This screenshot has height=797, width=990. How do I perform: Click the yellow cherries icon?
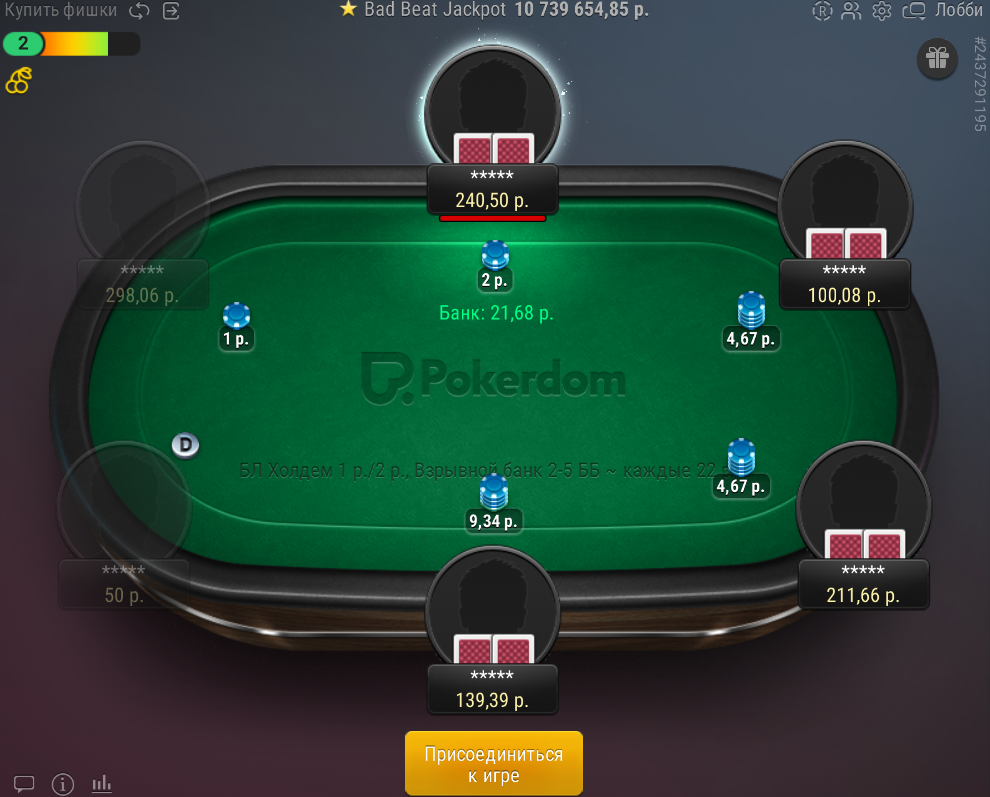(x=18, y=80)
